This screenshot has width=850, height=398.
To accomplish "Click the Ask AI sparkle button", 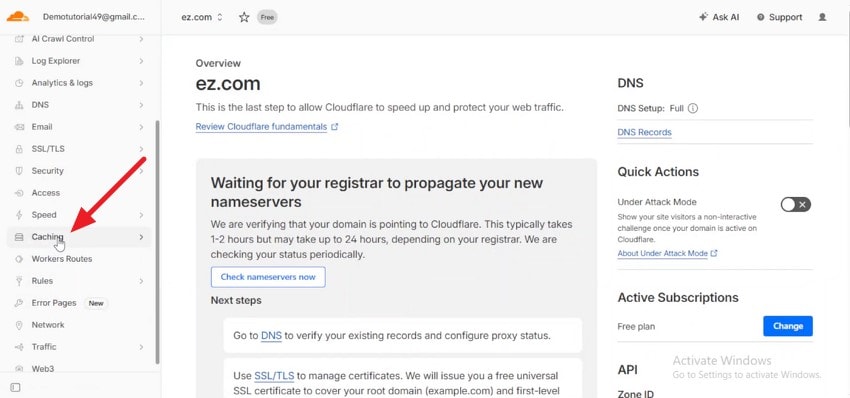I will pos(719,17).
